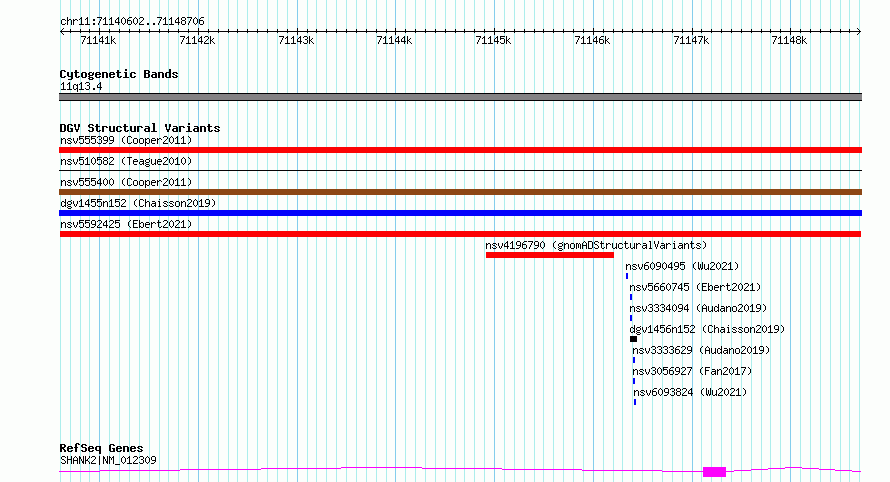890x482 pixels.
Task: Open nsv3056927 (Fan2017) label
Action: tap(692, 371)
